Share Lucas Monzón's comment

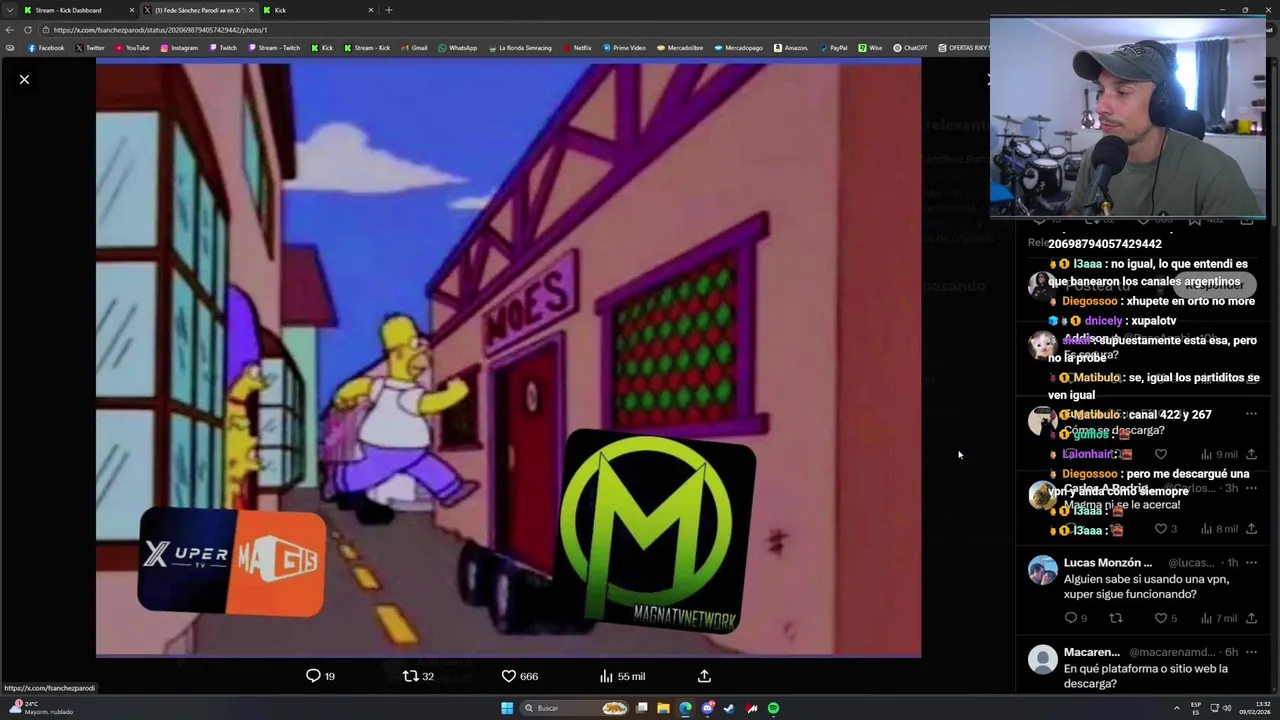tap(1251, 618)
